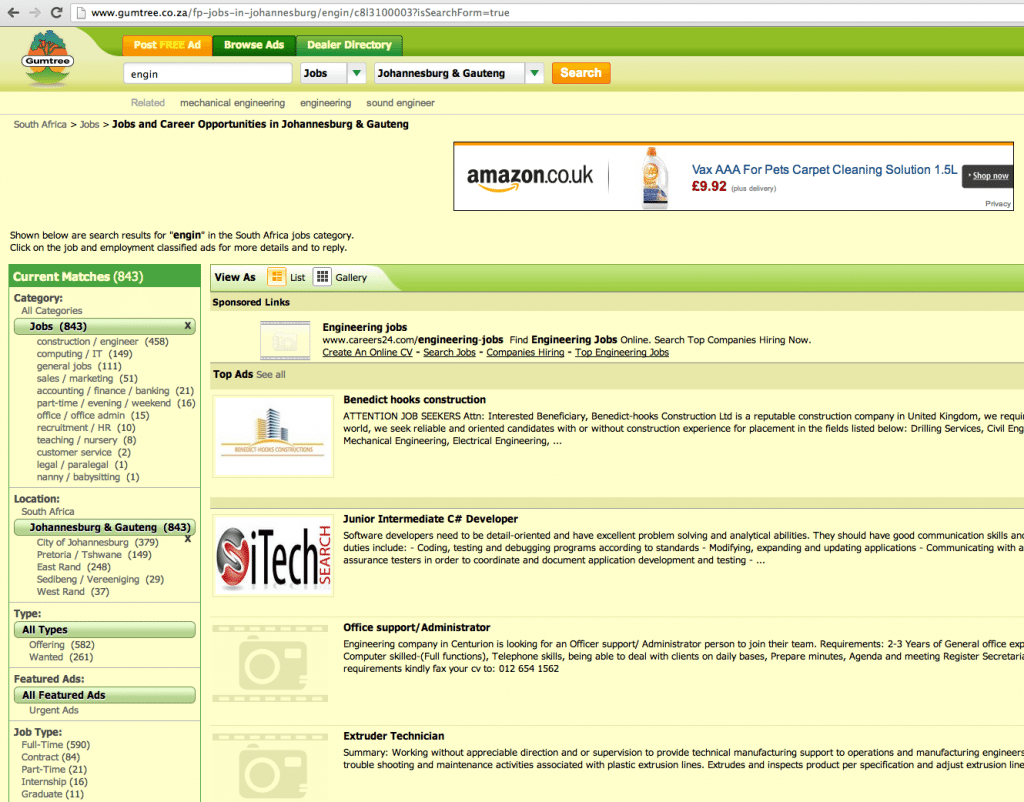The image size is (1024, 802).
Task: Open Extruder Technician ad title
Action: tap(393, 736)
